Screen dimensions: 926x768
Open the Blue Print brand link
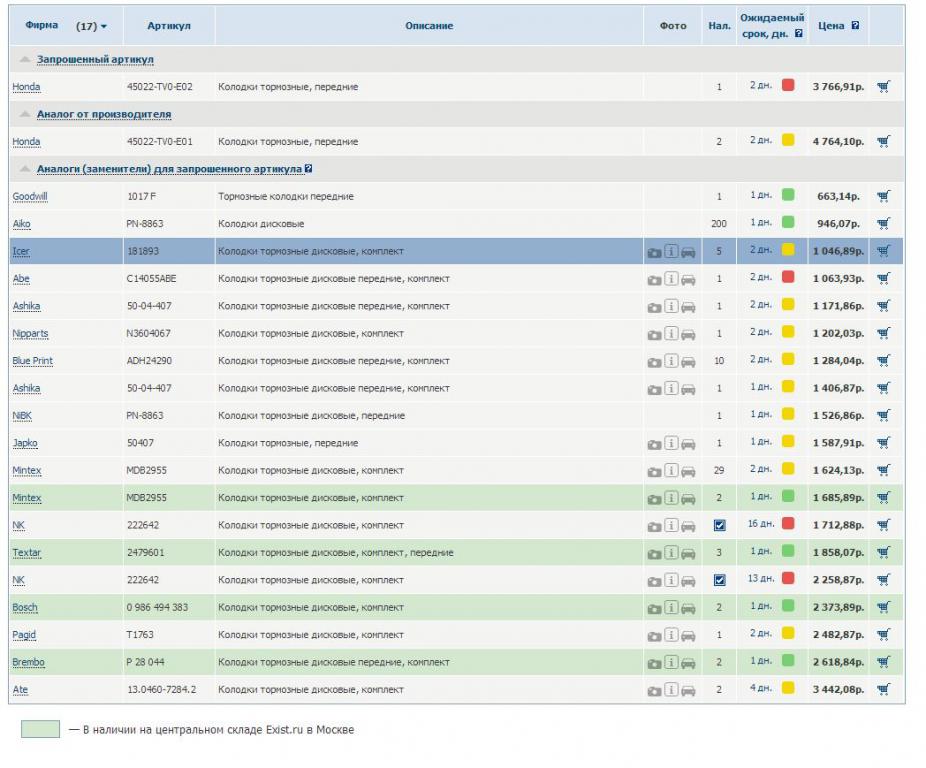[32, 361]
